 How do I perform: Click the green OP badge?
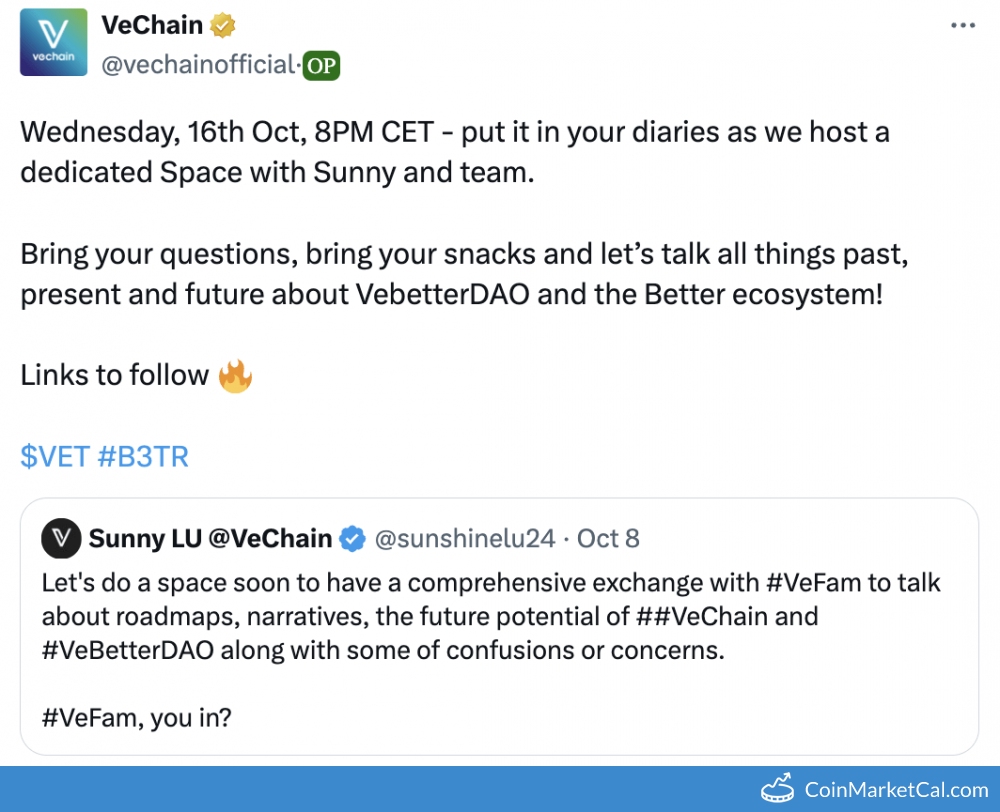[321, 67]
